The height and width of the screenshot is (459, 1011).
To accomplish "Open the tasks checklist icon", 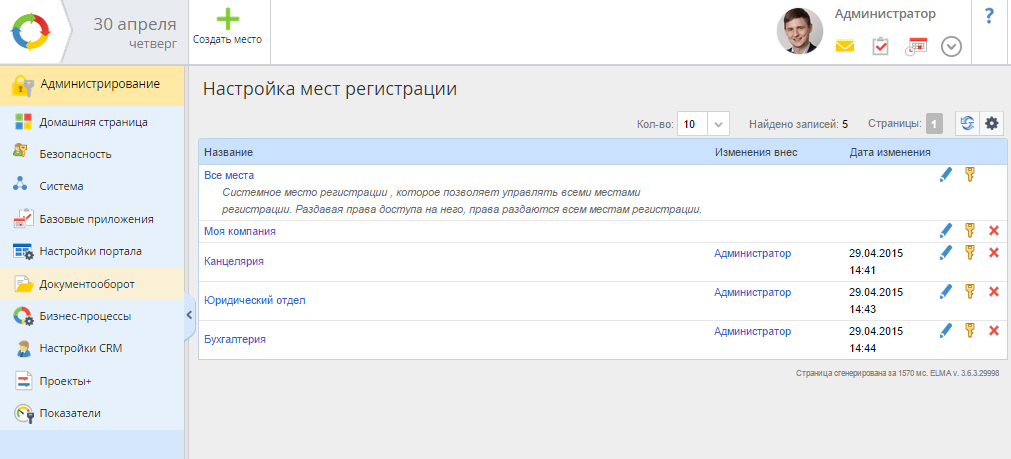I will pos(881,47).
